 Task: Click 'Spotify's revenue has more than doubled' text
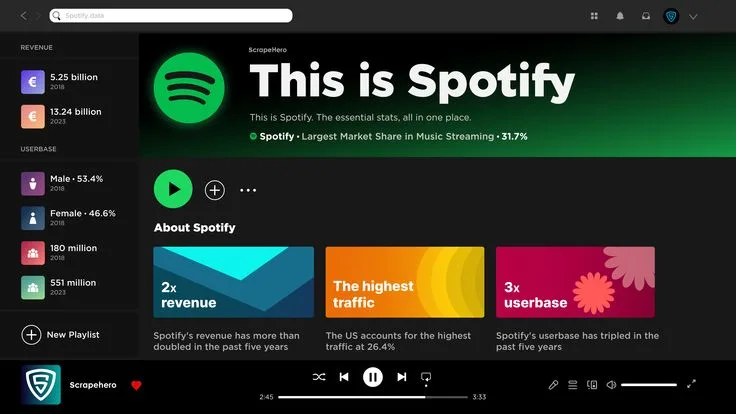coord(226,341)
